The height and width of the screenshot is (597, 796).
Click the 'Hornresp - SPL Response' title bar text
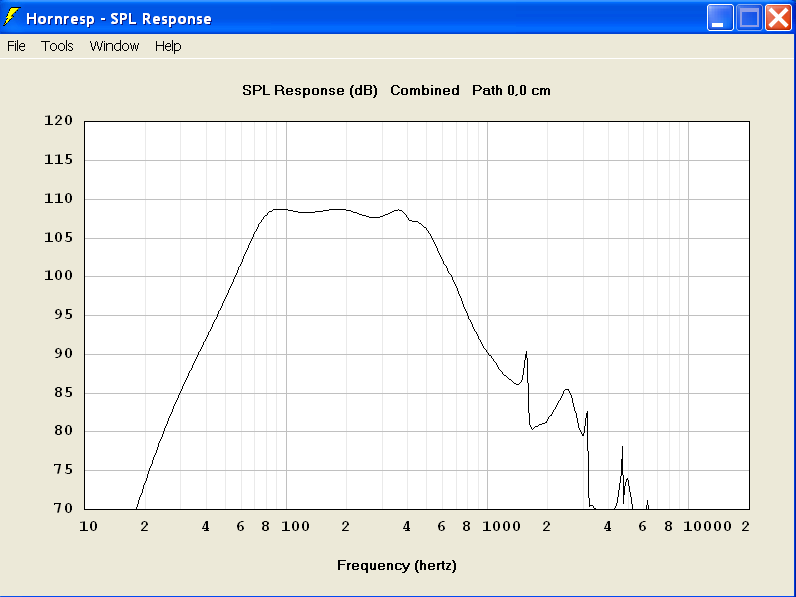point(119,19)
